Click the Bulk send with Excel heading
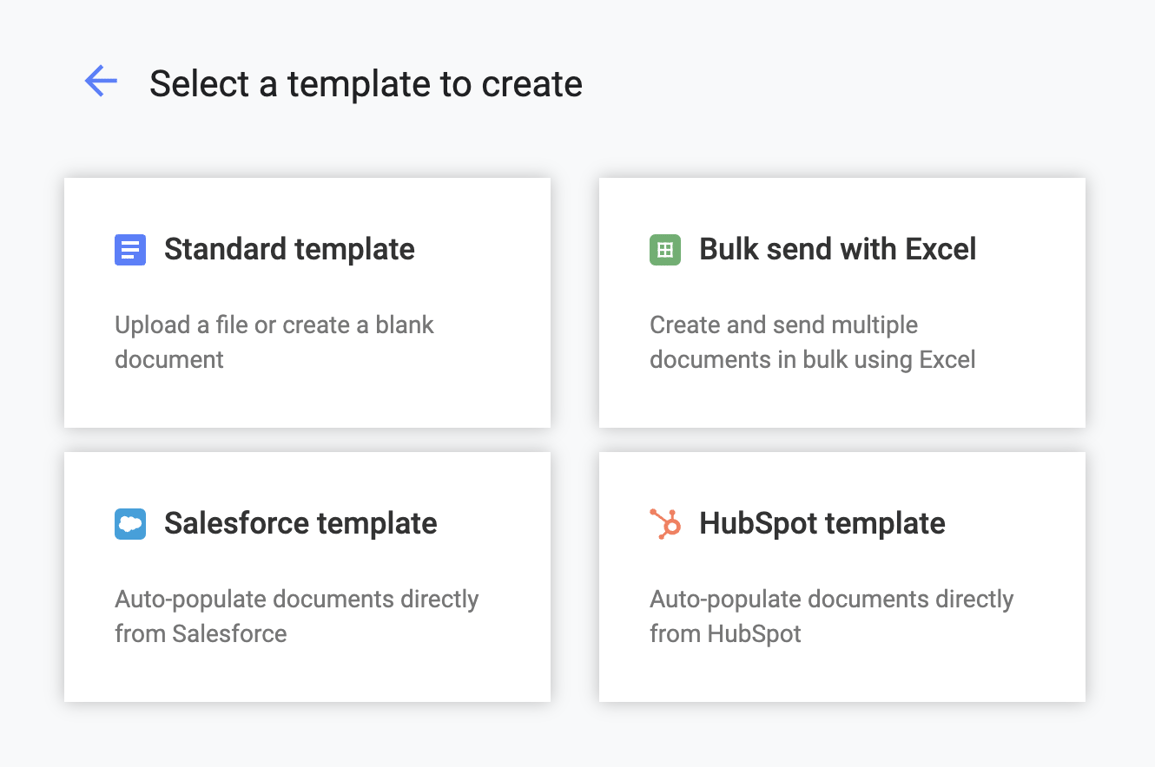The image size is (1155, 767). pyautogui.click(x=837, y=249)
